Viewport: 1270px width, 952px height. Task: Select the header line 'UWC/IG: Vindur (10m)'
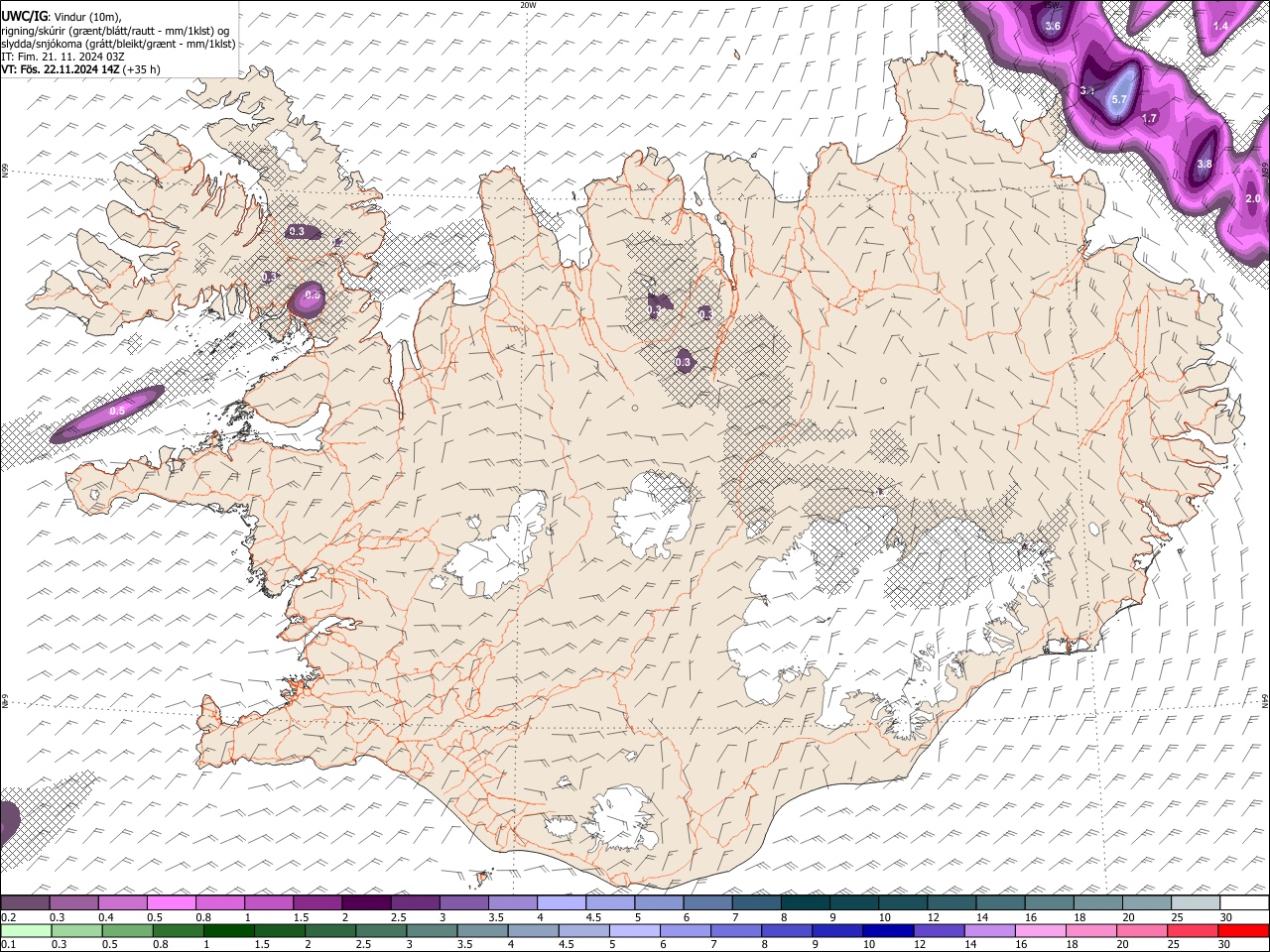61,17
